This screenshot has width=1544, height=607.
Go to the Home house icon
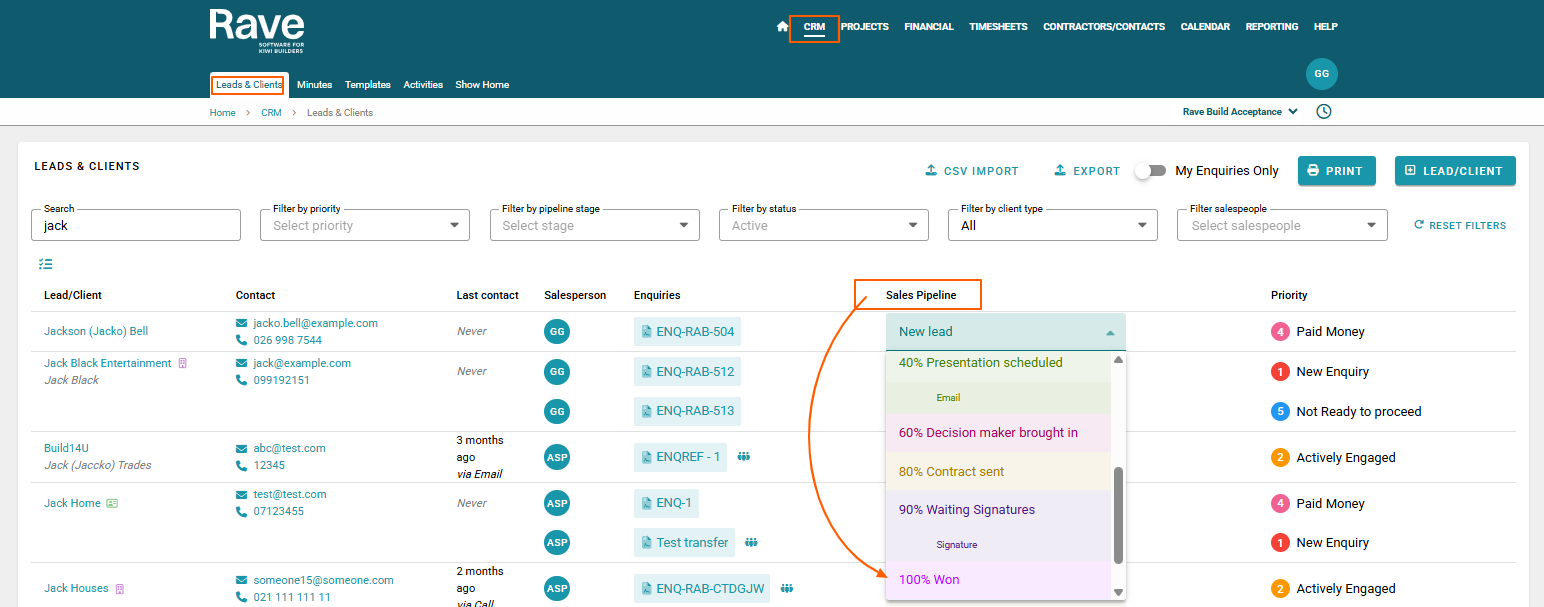[x=782, y=27]
